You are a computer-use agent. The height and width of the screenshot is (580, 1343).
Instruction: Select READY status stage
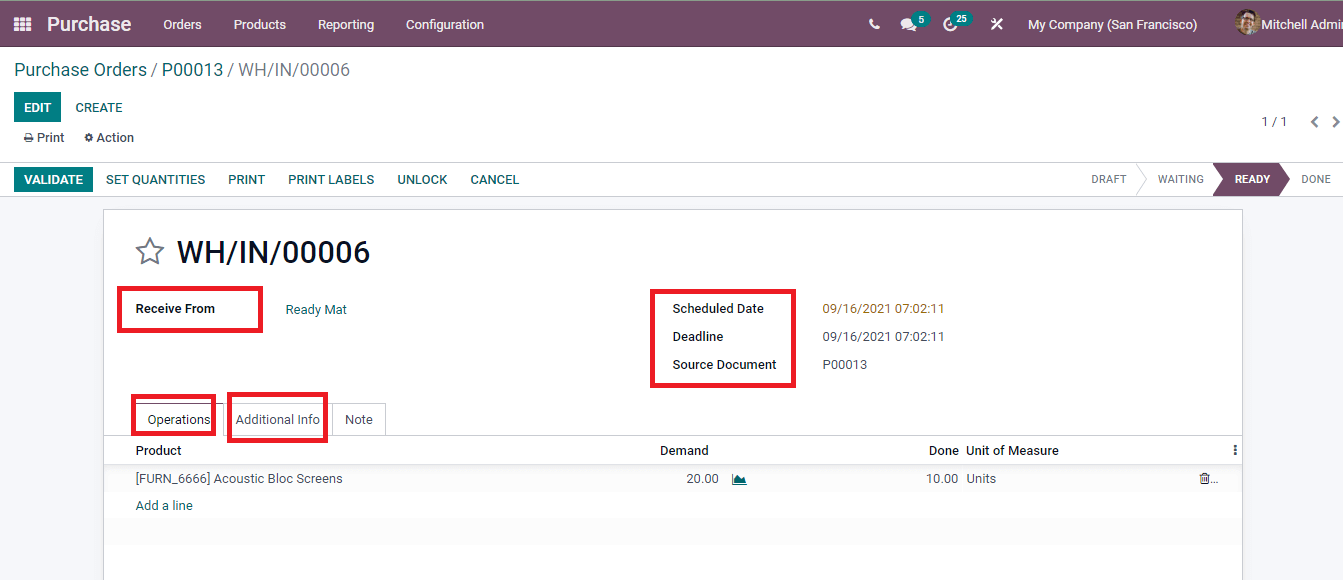pyautogui.click(x=1252, y=180)
